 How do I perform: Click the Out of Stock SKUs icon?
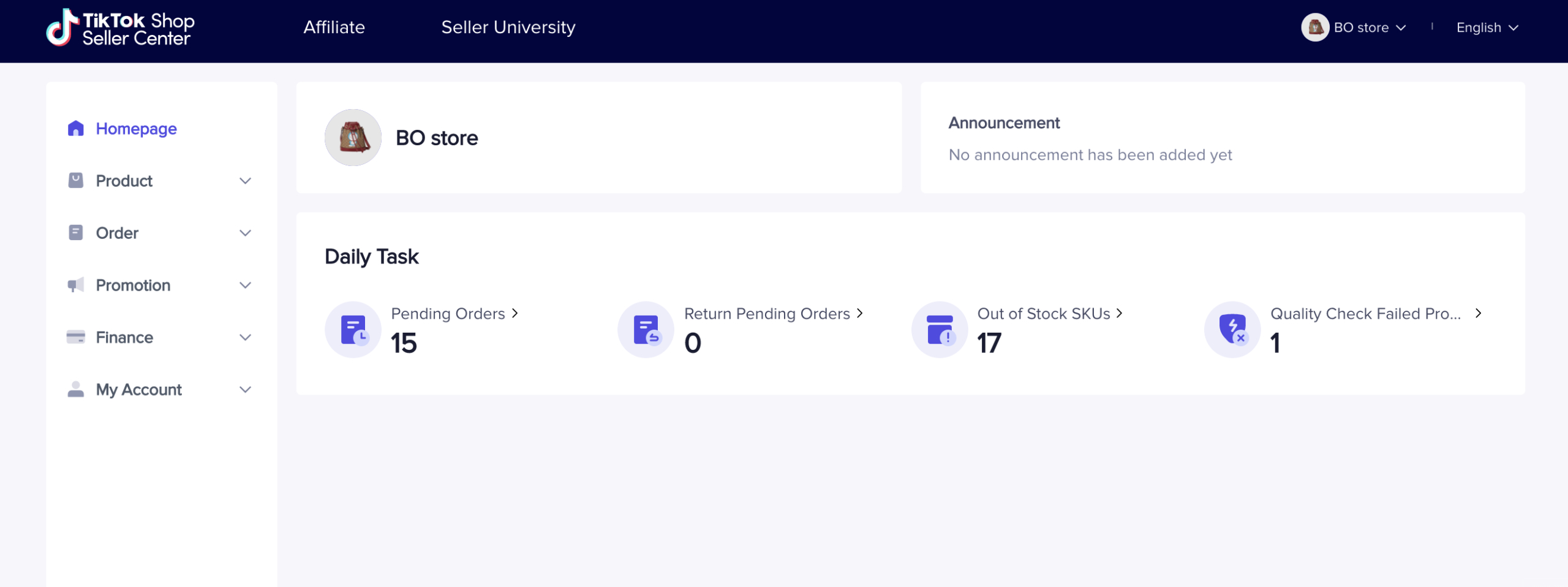[x=939, y=330]
